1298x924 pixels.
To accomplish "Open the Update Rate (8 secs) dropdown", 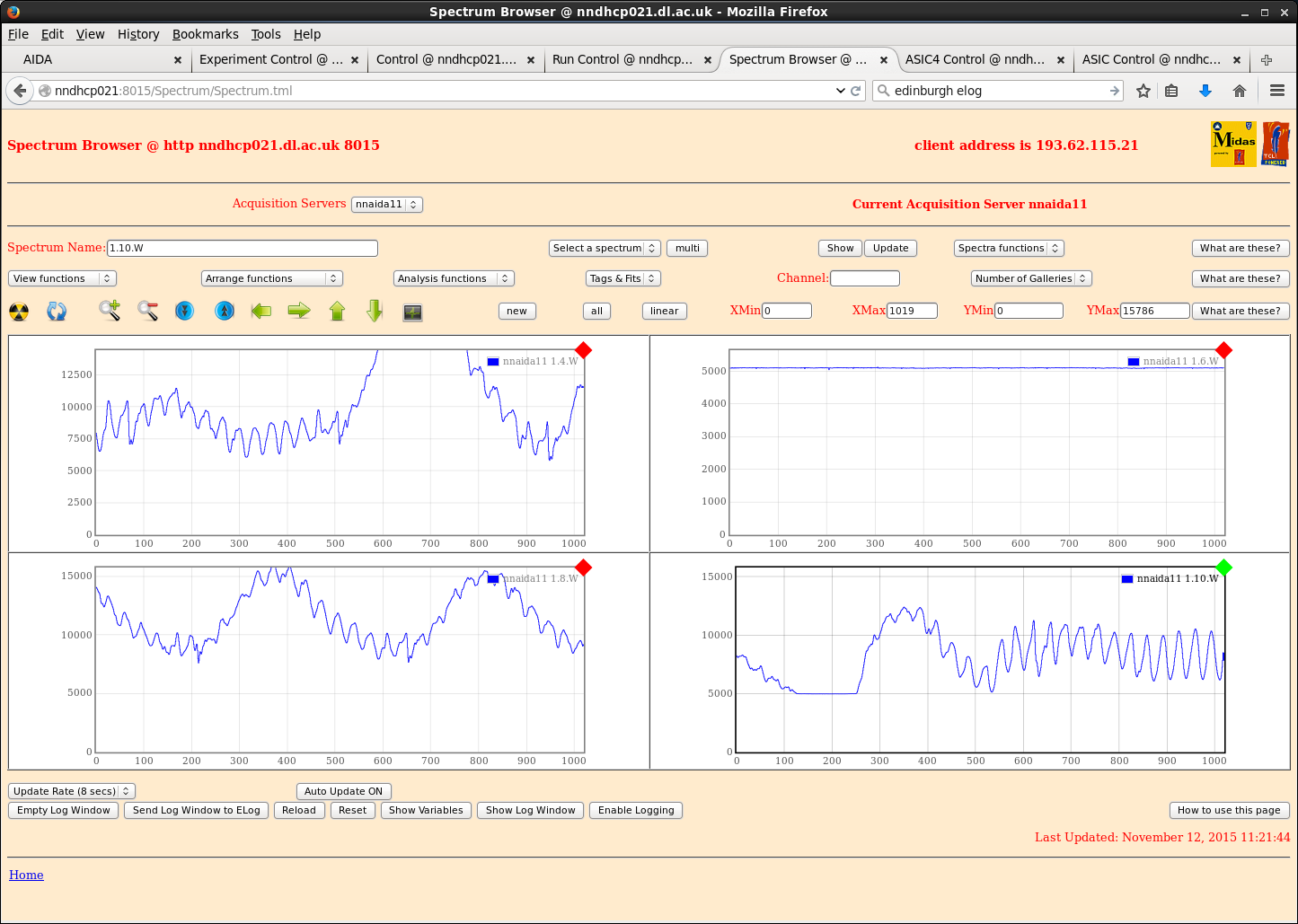I will pos(72,791).
